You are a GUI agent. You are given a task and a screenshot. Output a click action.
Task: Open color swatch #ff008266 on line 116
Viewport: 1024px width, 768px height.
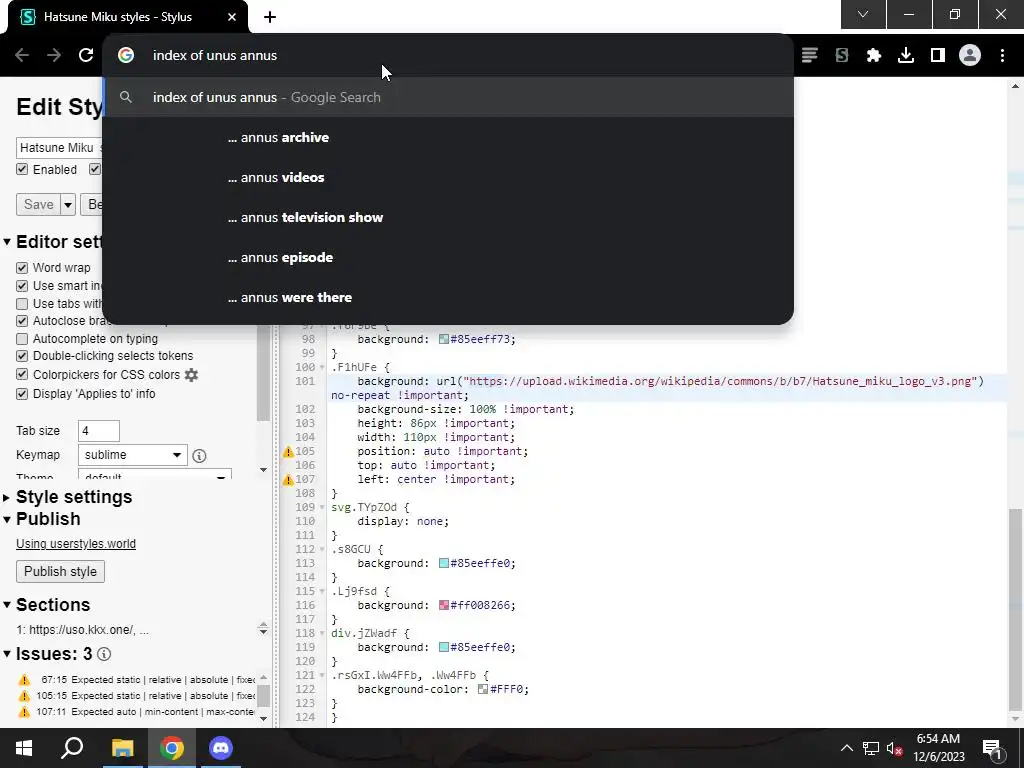(x=443, y=605)
